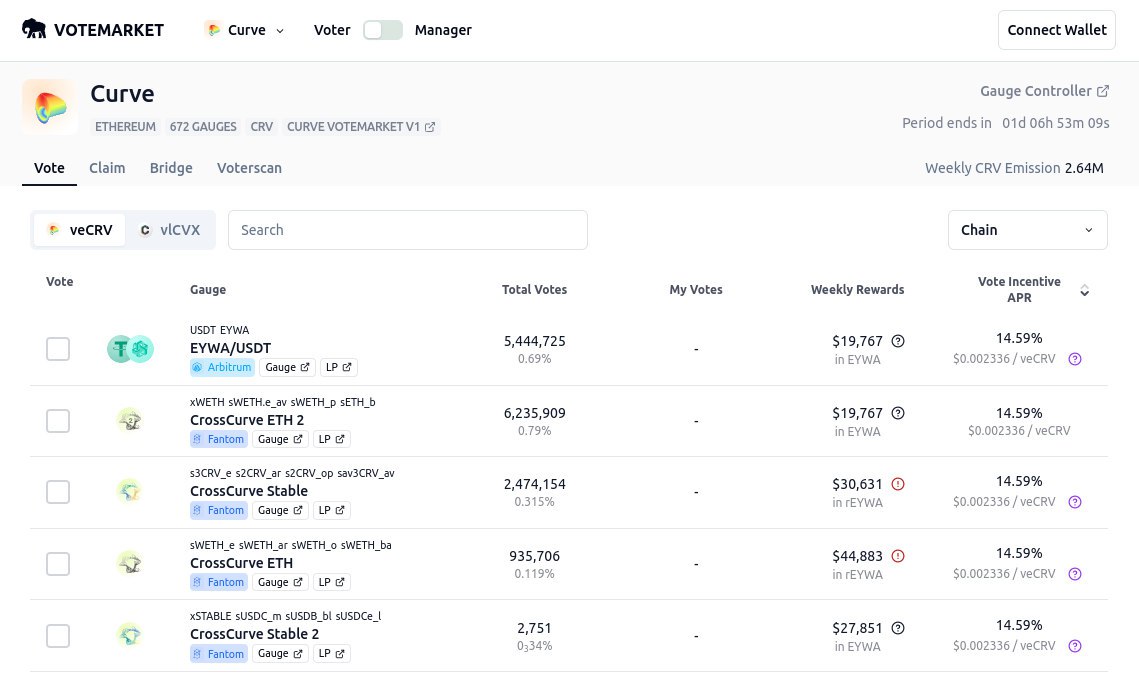Open the Chain filter dropdown
The height and width of the screenshot is (677, 1139).
(1027, 230)
